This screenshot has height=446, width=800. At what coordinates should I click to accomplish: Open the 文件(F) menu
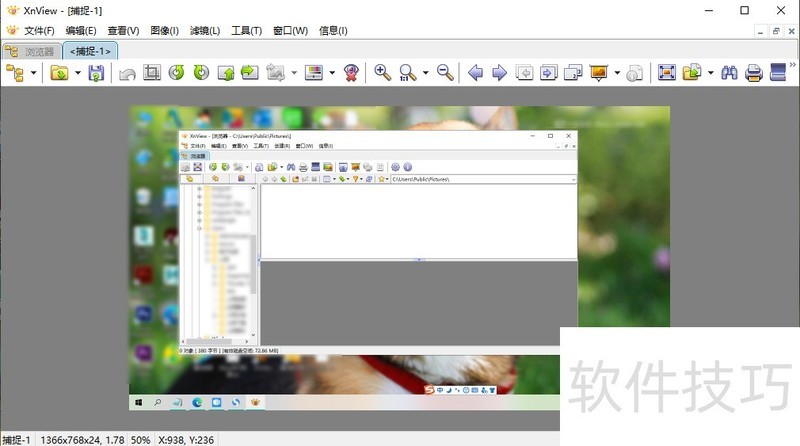pyautogui.click(x=39, y=31)
